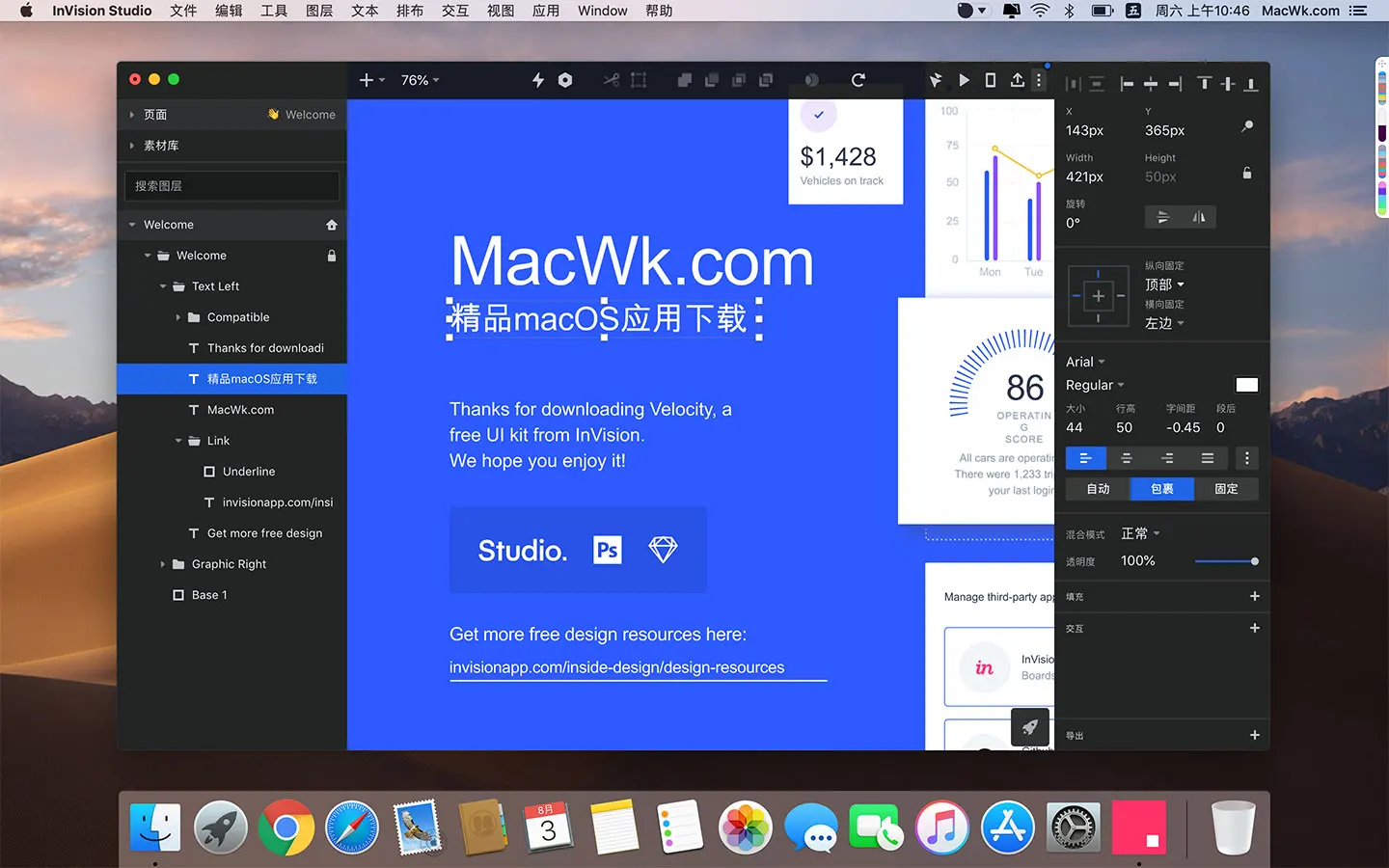
Task: Toggle the lock on the Welcome folder layer
Action: tap(332, 256)
